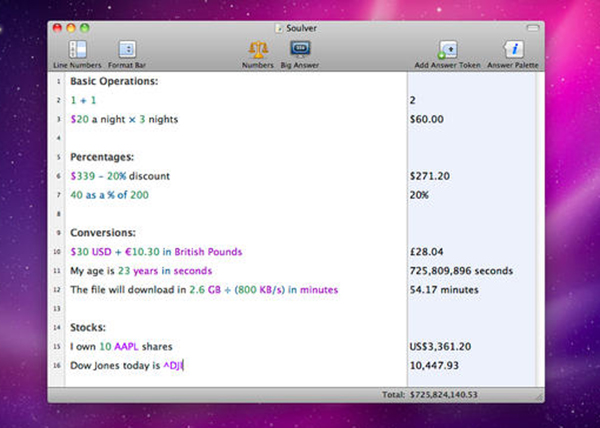Click the red close window button
Screen dimensions: 600x428
[57, 28]
